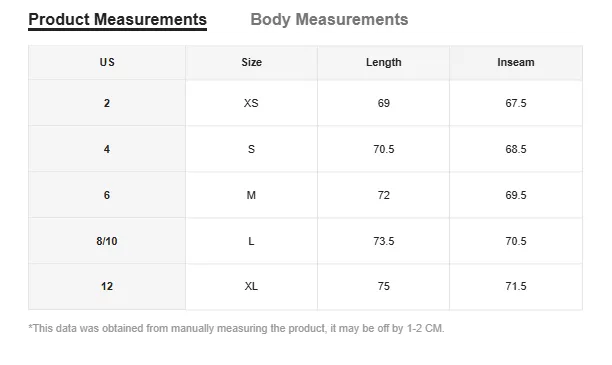This screenshot has height=365, width=612.
Task: Click the 71.5 inseam value
Action: pos(516,287)
